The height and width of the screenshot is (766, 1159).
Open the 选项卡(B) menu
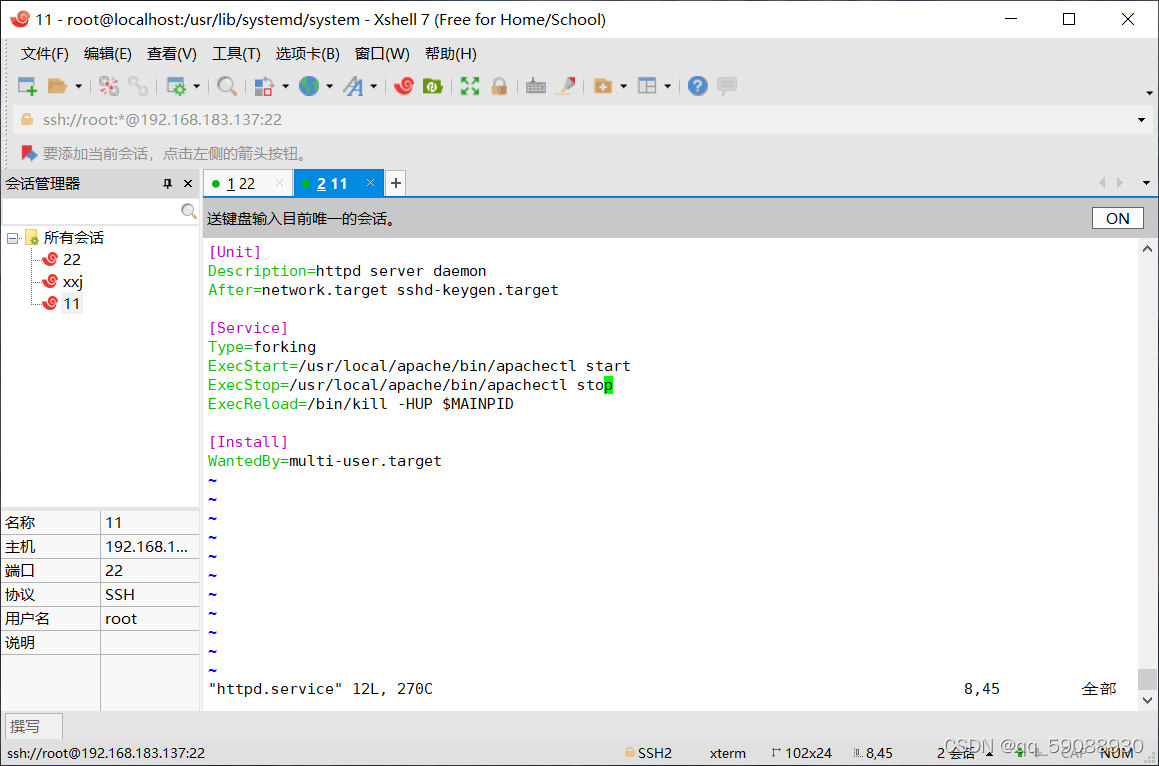(x=307, y=54)
